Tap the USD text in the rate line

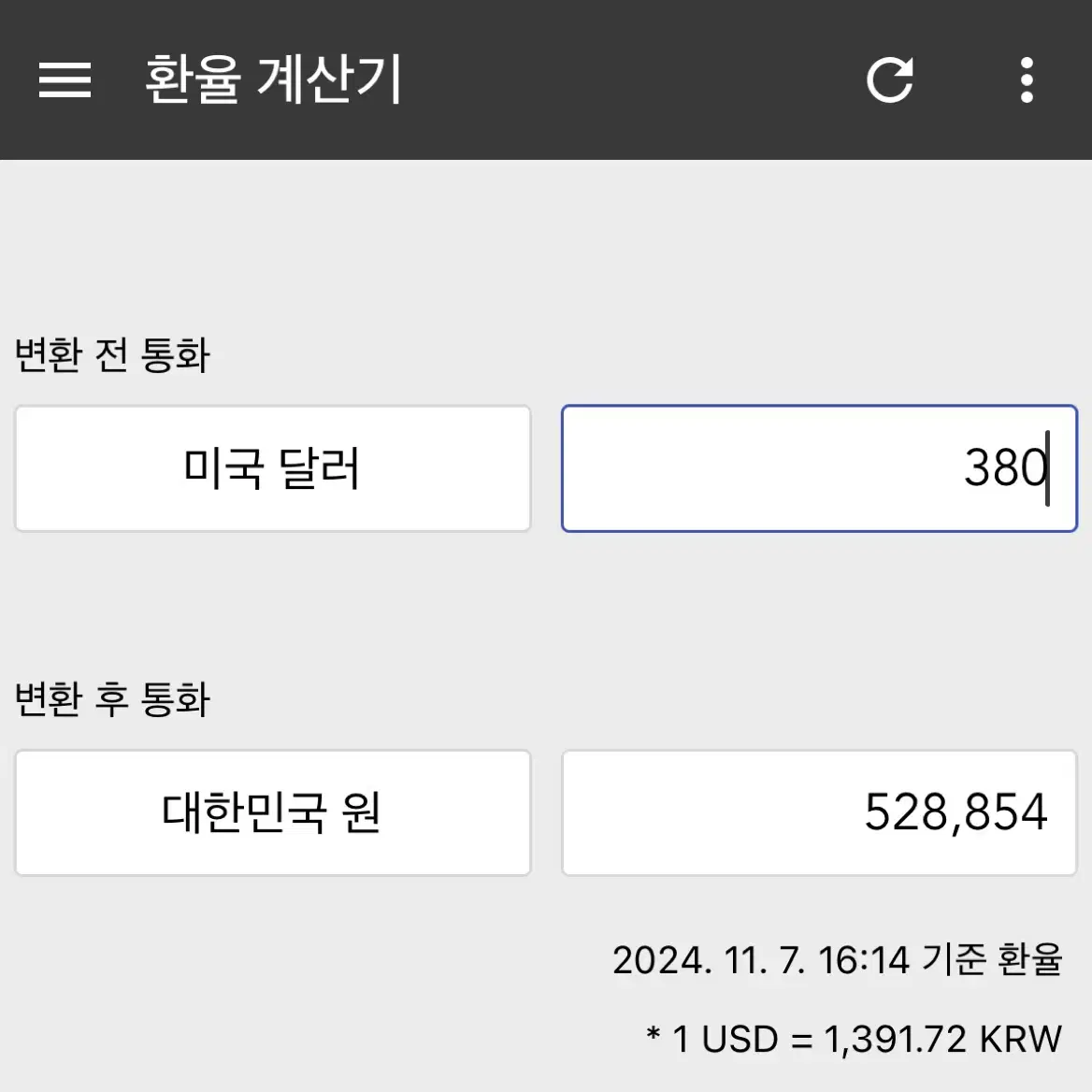(740, 1039)
